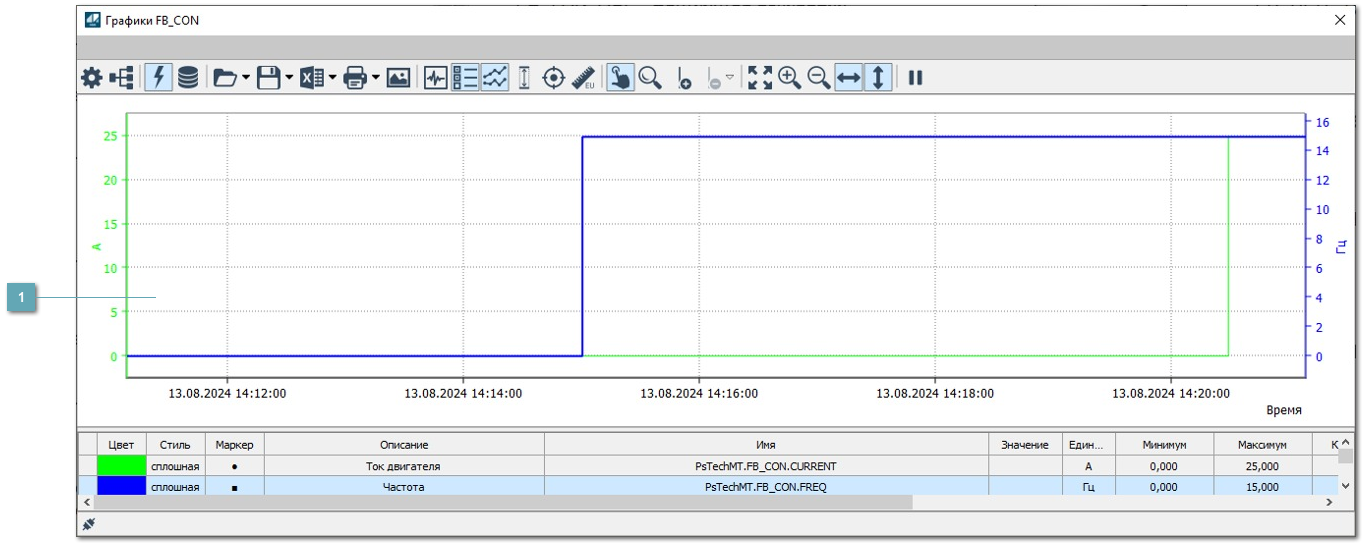Image resolution: width=1365 pixels, height=546 pixels.
Task: Pause the graph updating
Action: coord(915,78)
